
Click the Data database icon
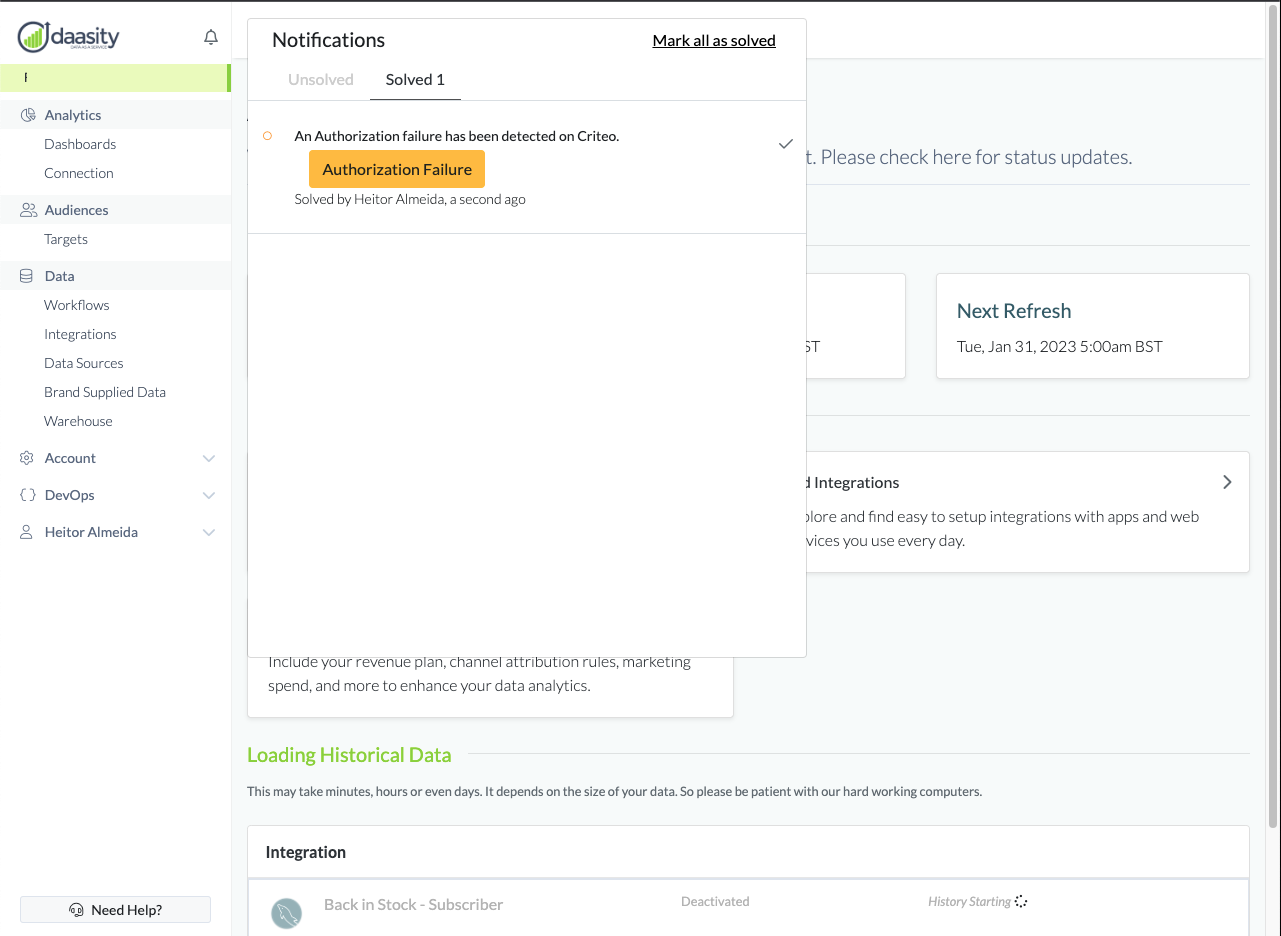pyautogui.click(x=27, y=276)
